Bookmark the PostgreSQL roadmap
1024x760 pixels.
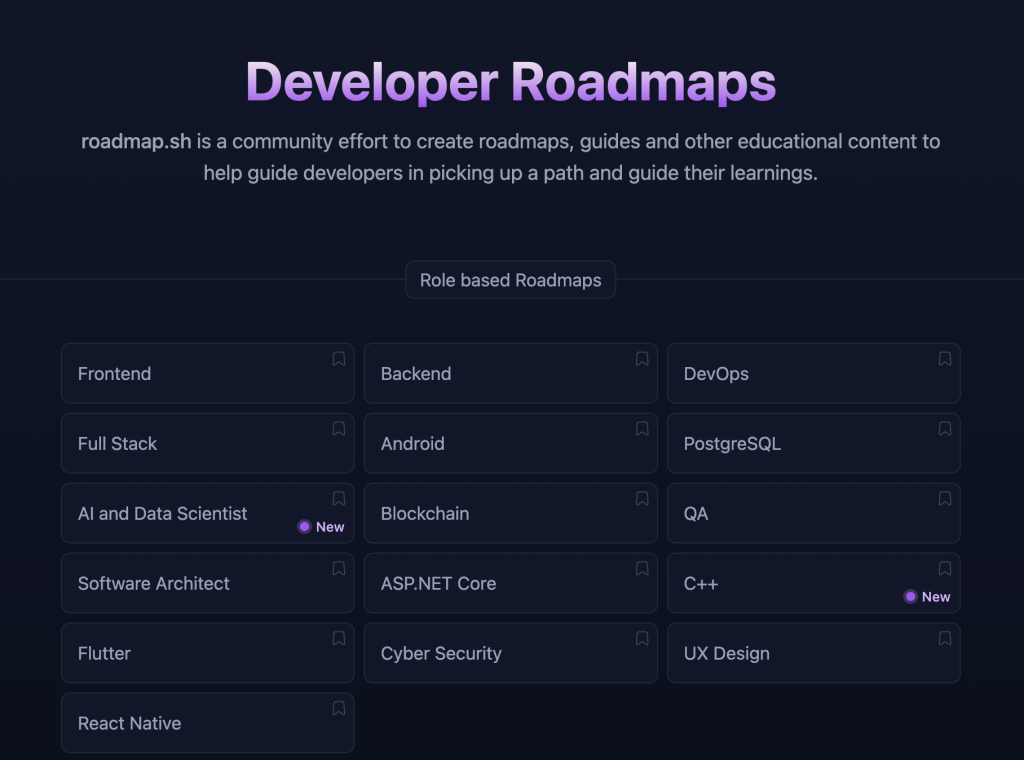point(944,428)
